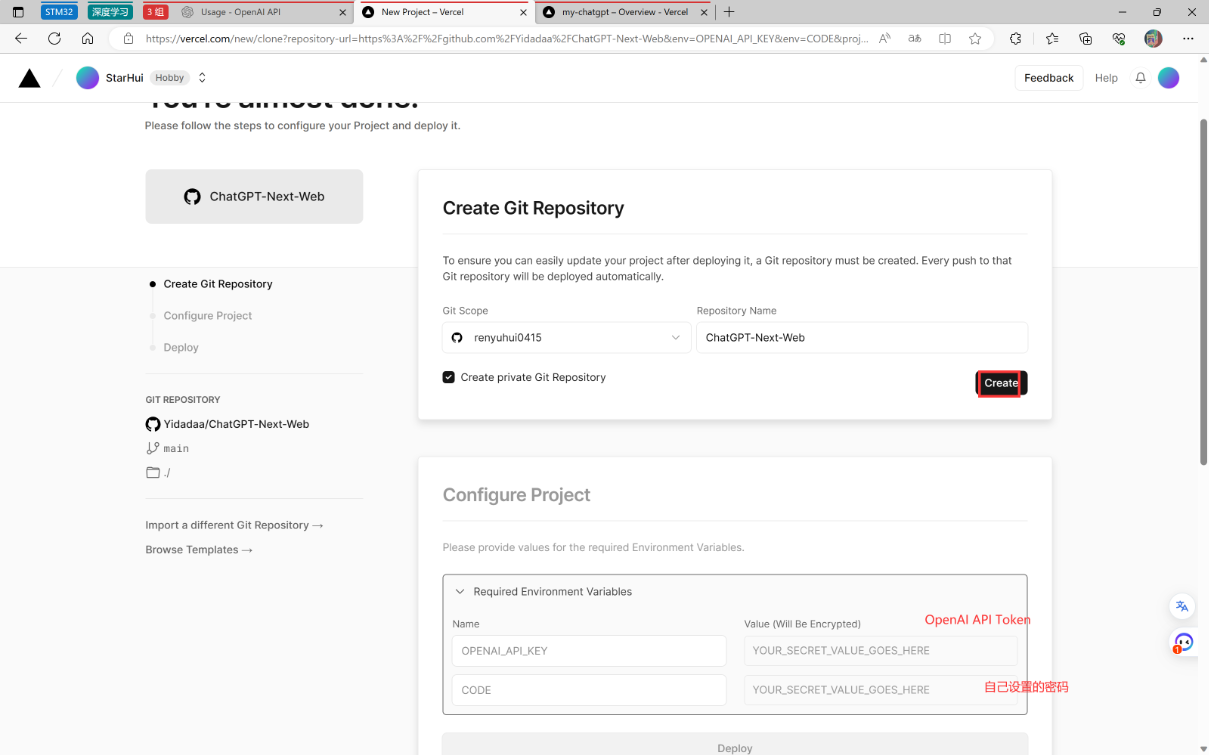Click the main branch label

(x=176, y=449)
